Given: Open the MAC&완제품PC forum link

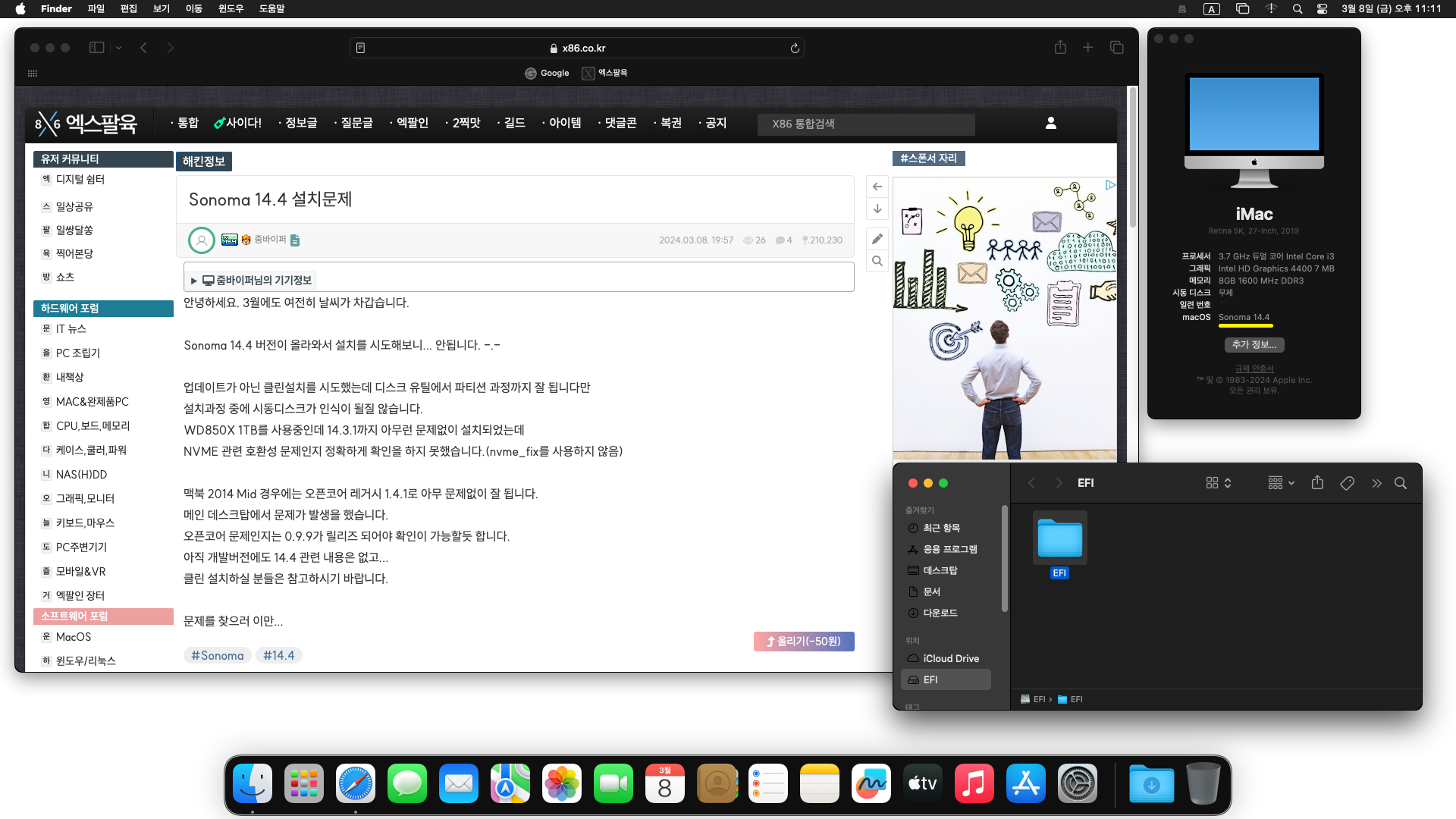Looking at the screenshot, I should tap(93, 402).
